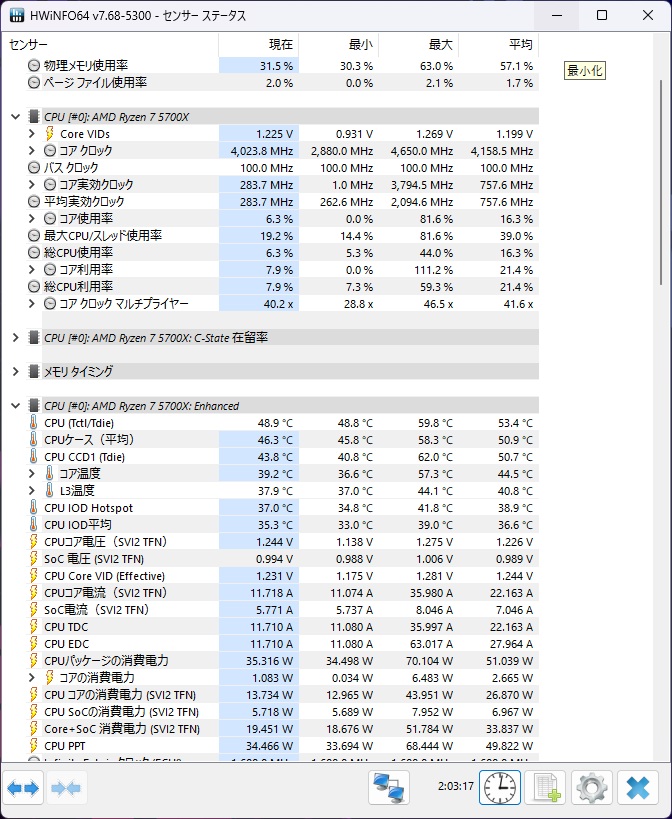Image resolution: width=672 pixels, height=819 pixels.
Task: Click the lightning icon beside SoC 電圧
Action: (x=33, y=558)
